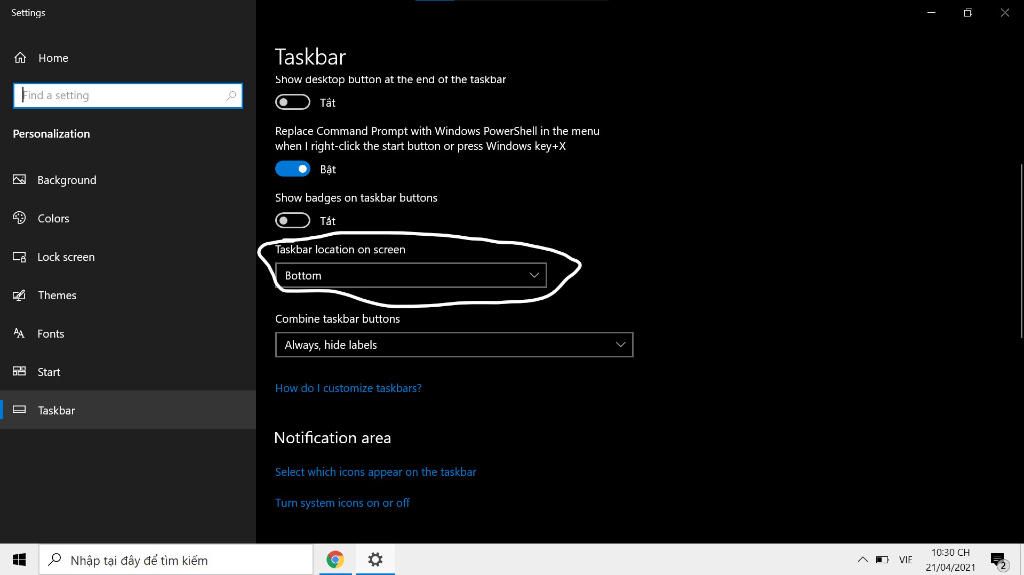1024x575 pixels.
Task: Click the Settings gear on the taskbar
Action: [375, 559]
